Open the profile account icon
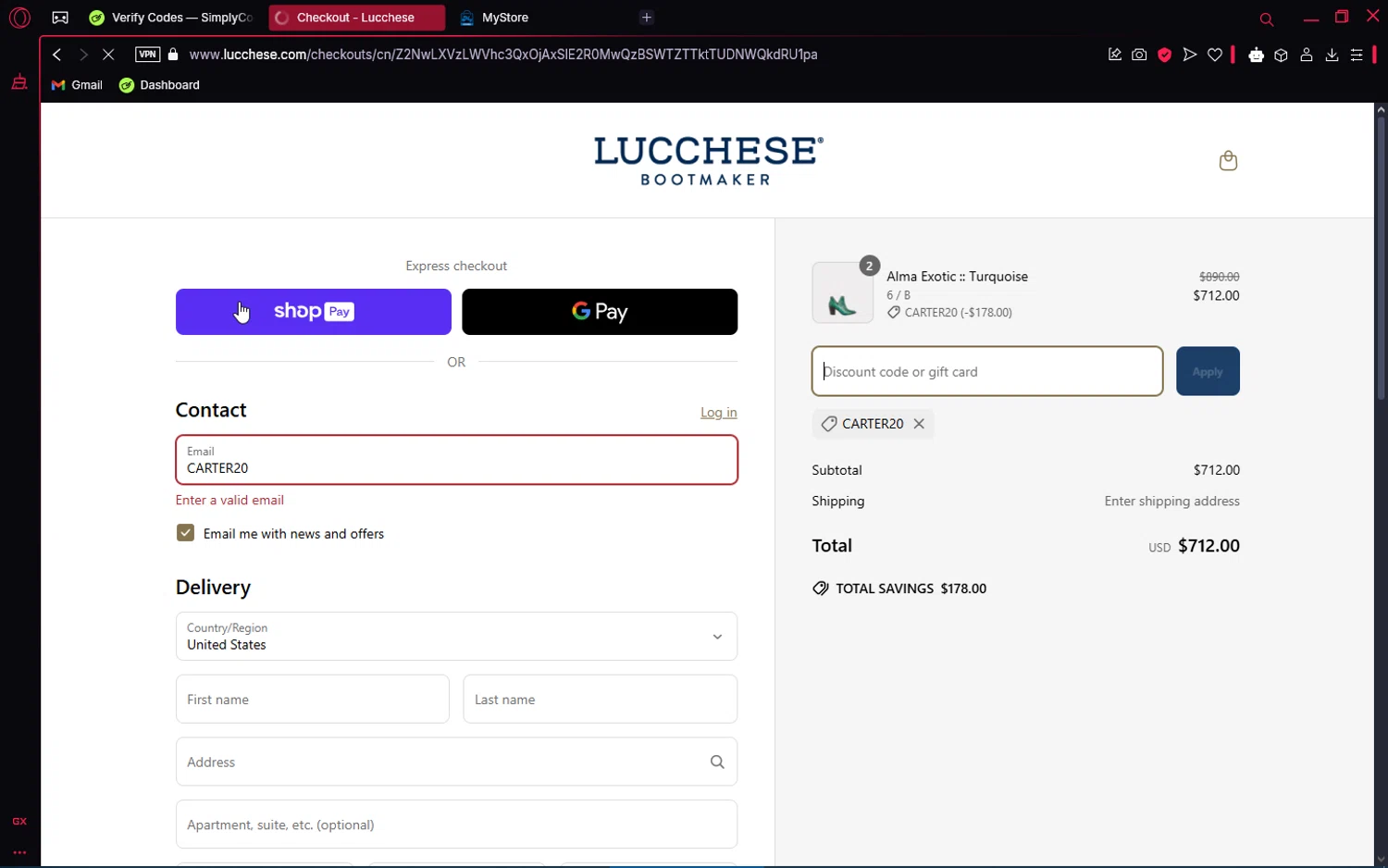Screen dimensions: 1388x868 (1307, 55)
